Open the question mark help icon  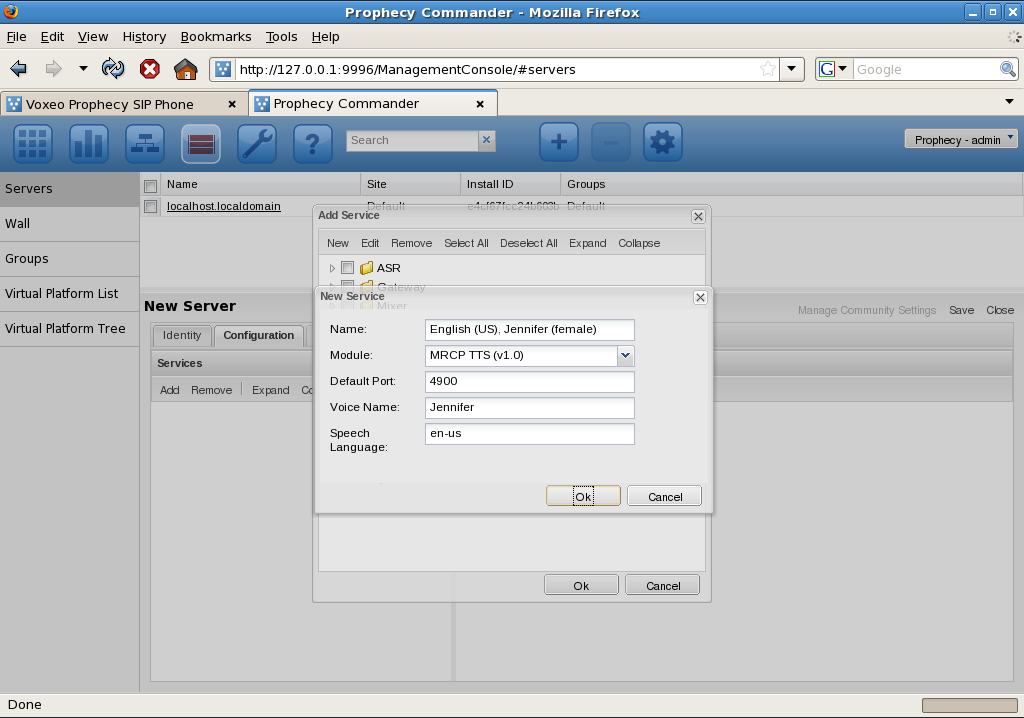(x=313, y=142)
